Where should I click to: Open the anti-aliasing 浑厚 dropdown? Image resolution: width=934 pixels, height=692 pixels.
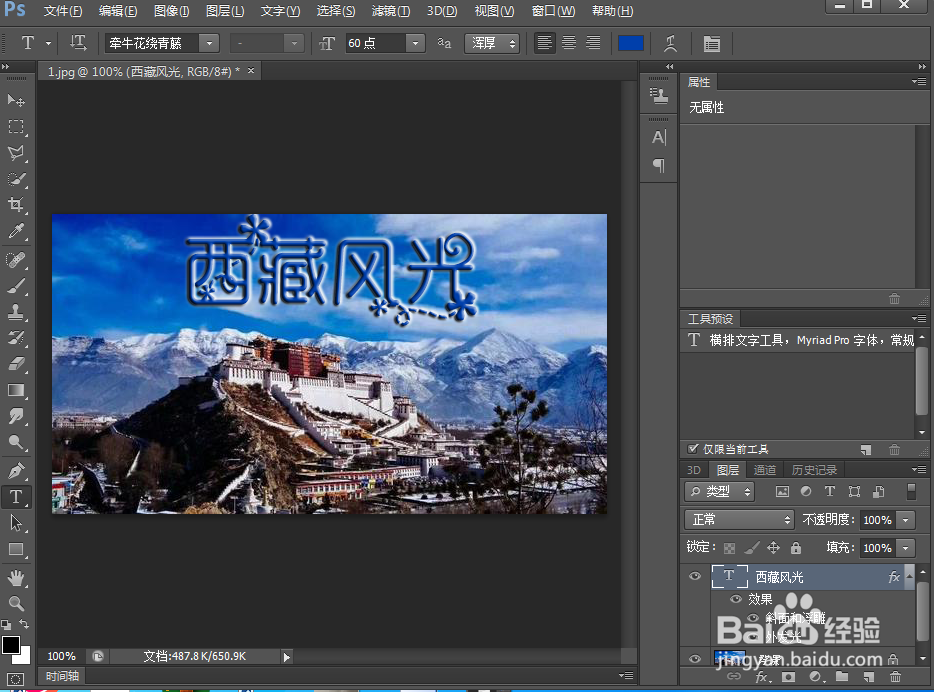(492, 43)
